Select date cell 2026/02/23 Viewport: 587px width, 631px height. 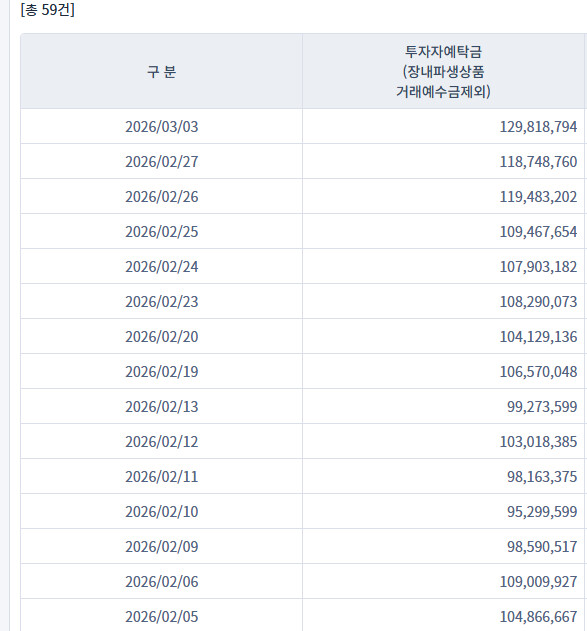point(161,302)
